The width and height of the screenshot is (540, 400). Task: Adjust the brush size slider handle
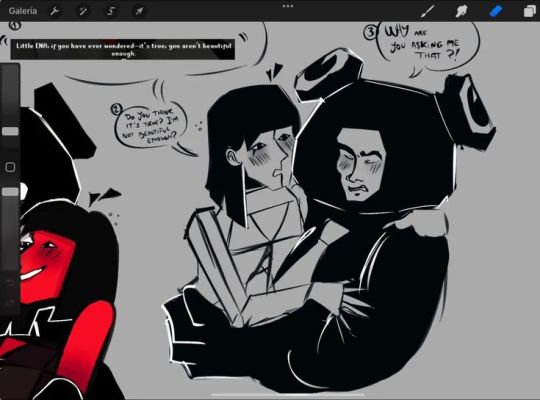click(10, 131)
